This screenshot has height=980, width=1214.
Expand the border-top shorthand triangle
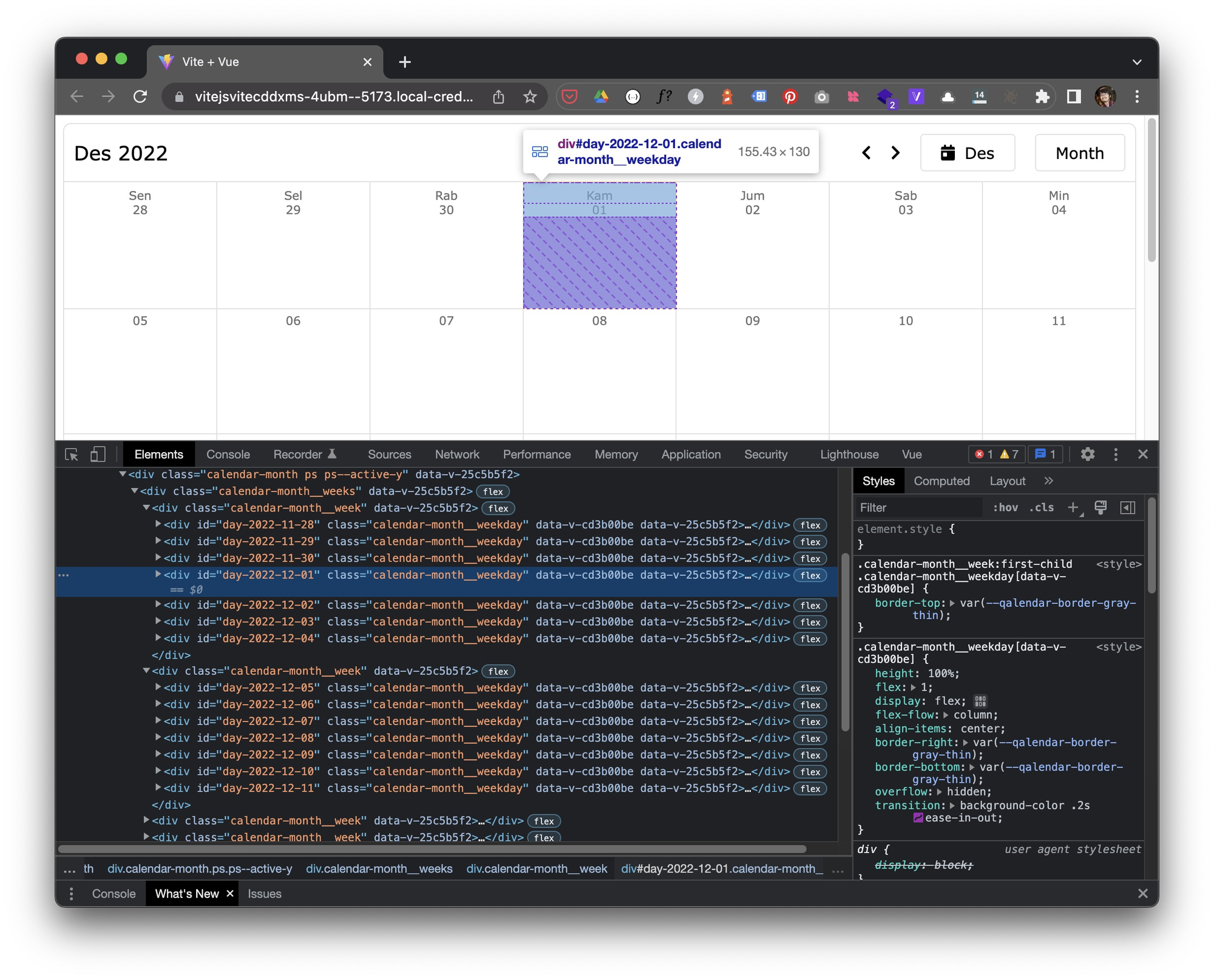(952, 603)
